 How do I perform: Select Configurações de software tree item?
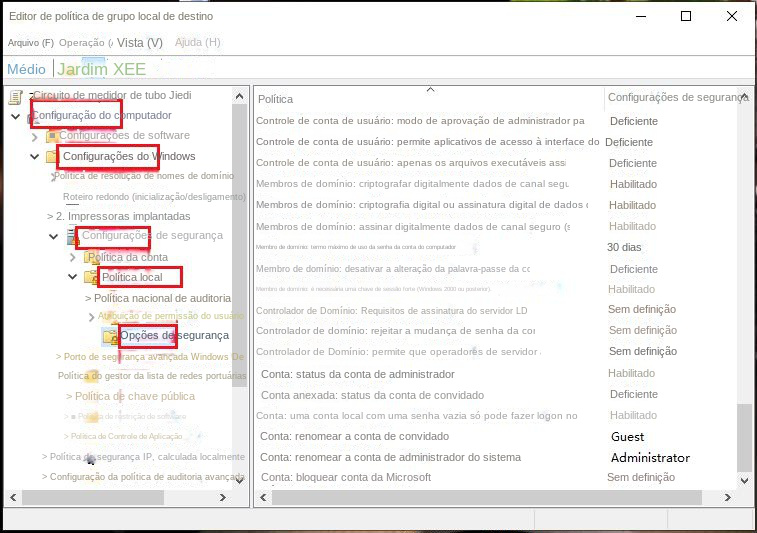124,136
